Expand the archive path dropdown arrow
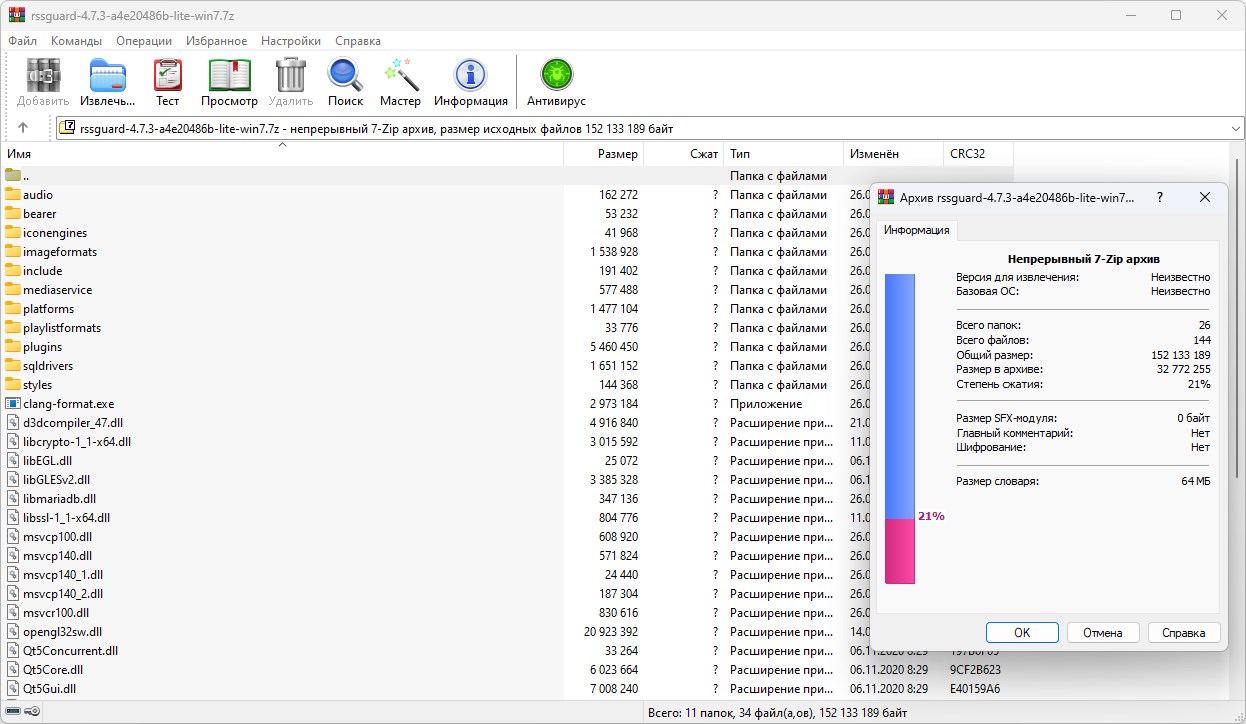This screenshot has height=724, width=1246. pos(1235,128)
